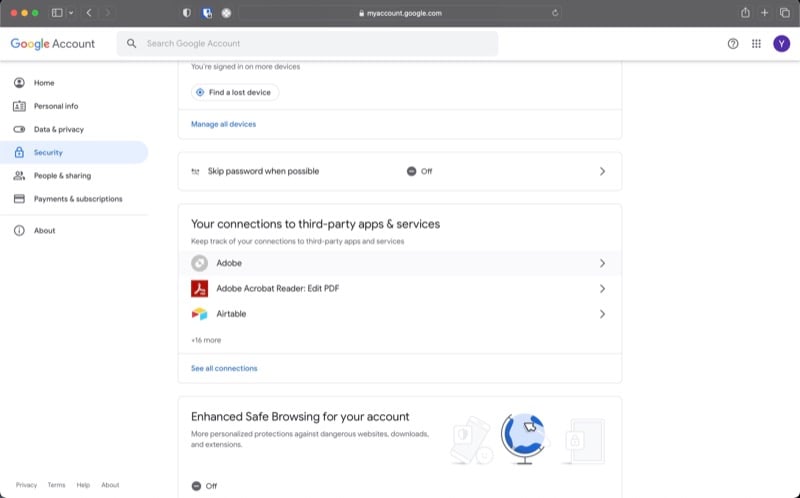Focus the Search Google Account field

pos(307,44)
